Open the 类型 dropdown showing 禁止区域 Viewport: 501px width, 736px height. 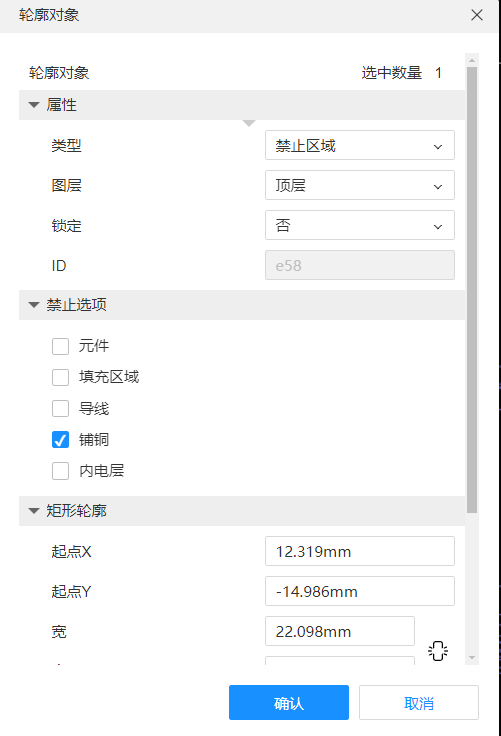(360, 146)
